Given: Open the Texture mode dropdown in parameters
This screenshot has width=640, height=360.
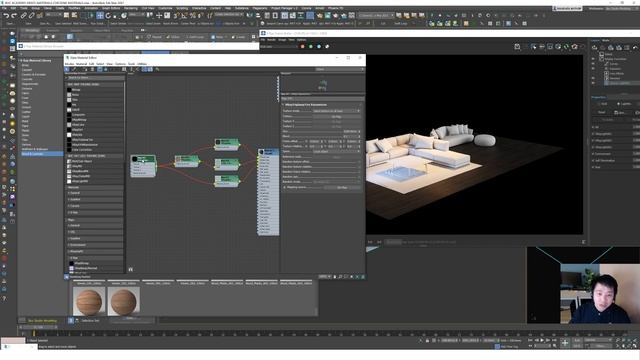Looking at the screenshot, I should [337, 111].
